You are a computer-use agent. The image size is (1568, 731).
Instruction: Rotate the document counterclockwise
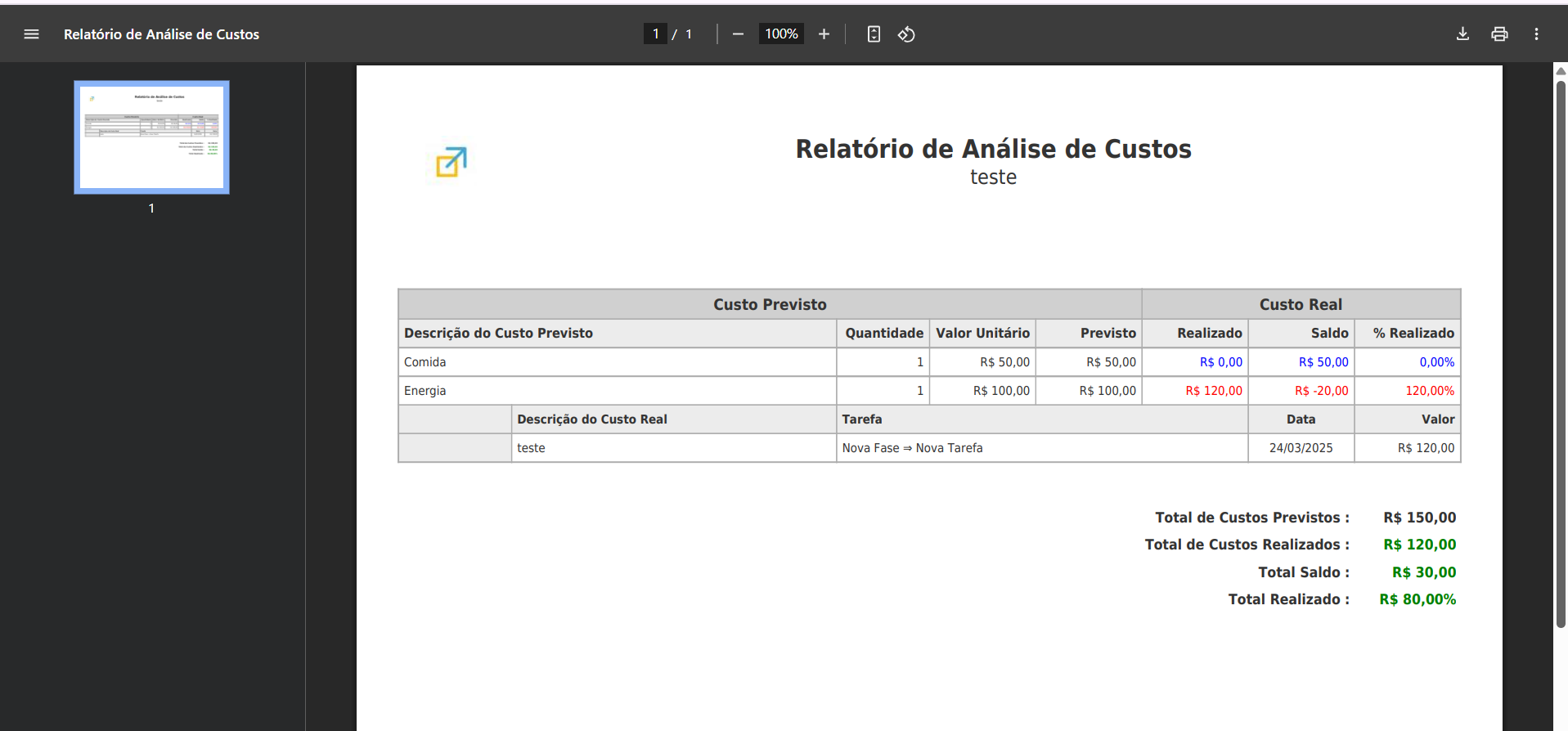click(906, 34)
